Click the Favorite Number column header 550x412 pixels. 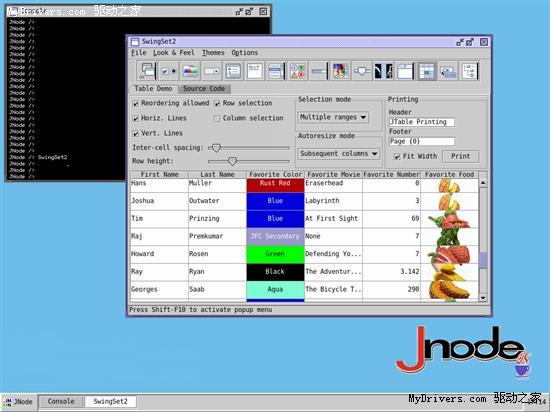[391, 175]
